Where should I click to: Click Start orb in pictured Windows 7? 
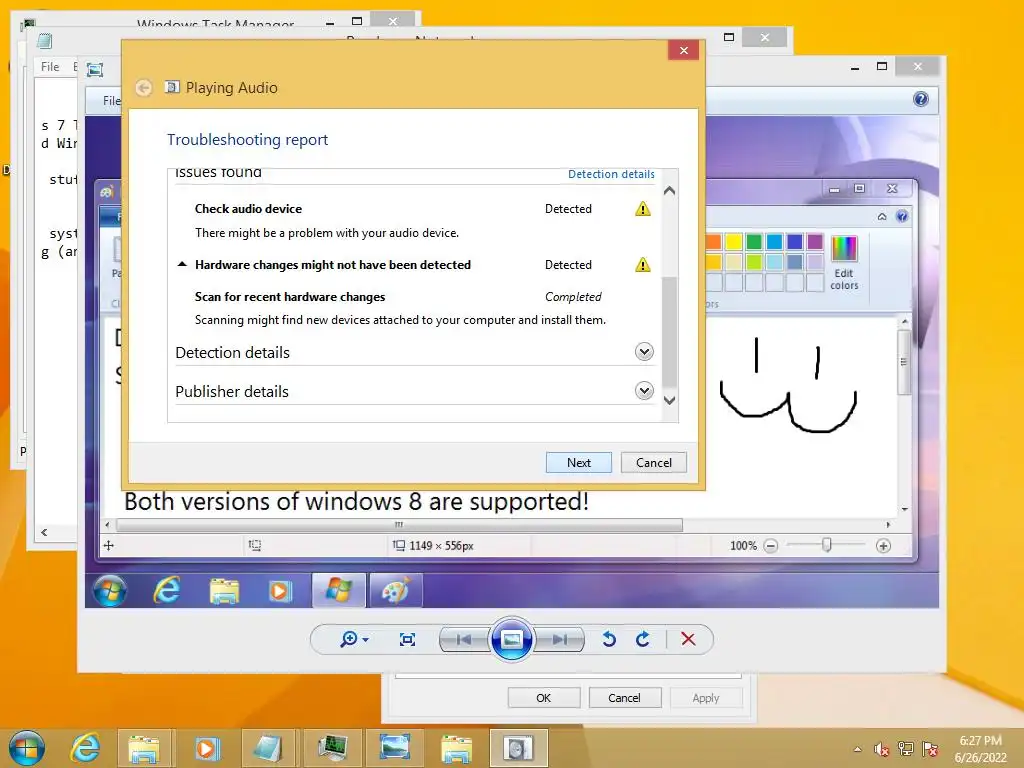click(110, 591)
